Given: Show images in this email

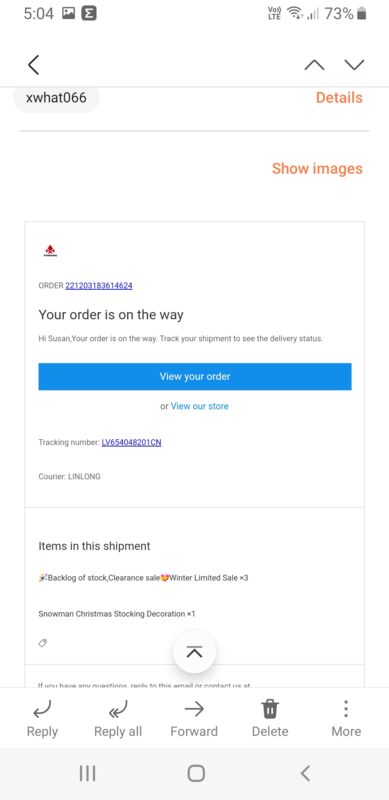Looking at the screenshot, I should click(x=317, y=168).
